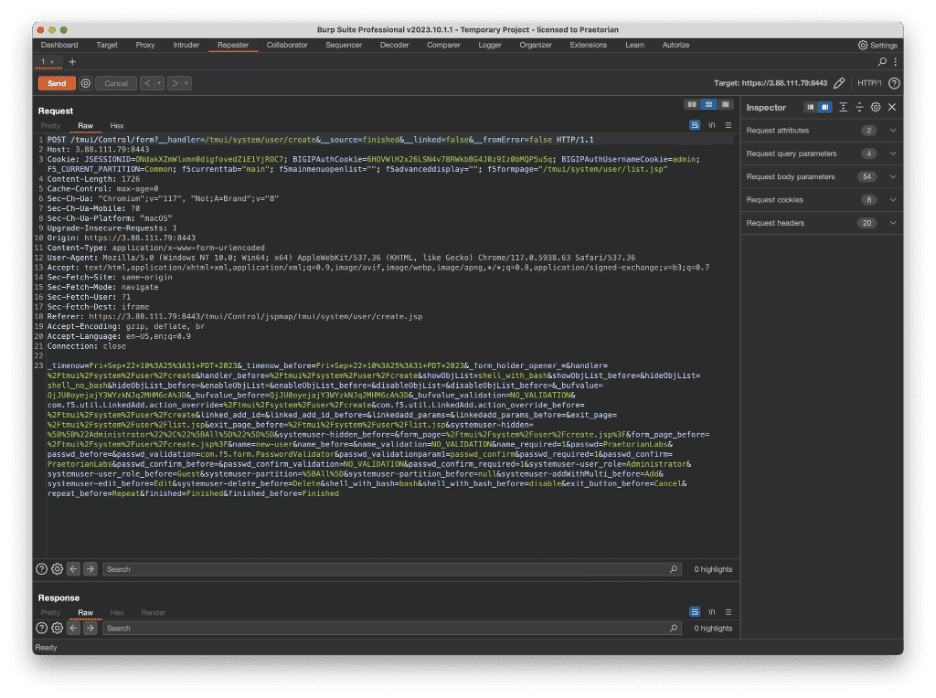Jump to next match in Request search

[90, 569]
